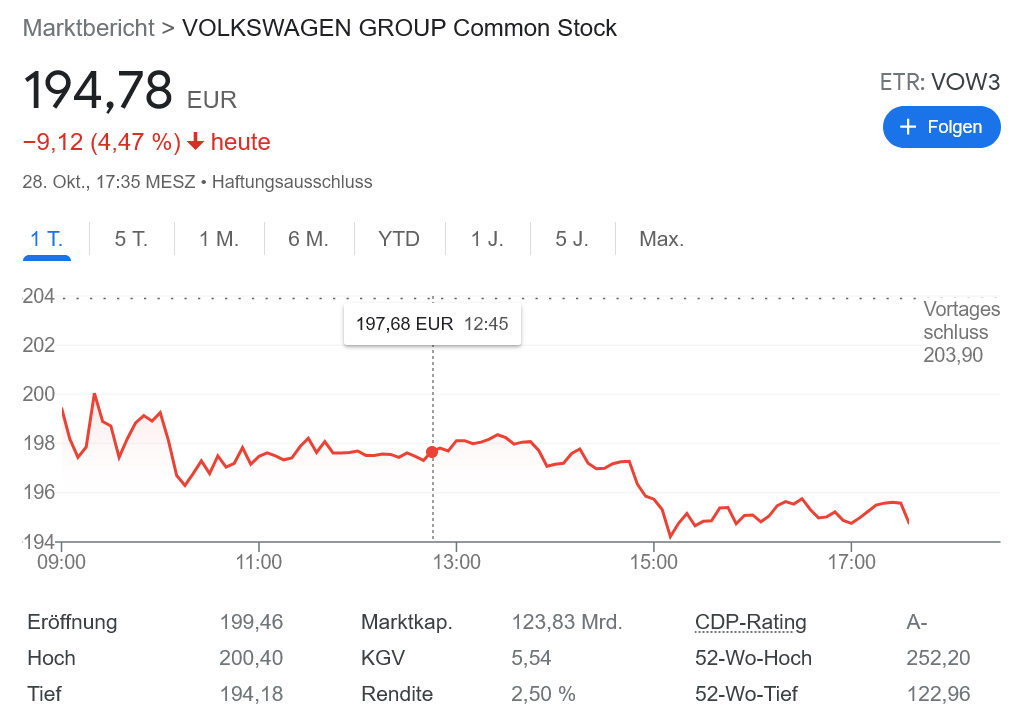Select the 6 M. range tab
Screen dimensions: 1012x728
click(x=308, y=239)
